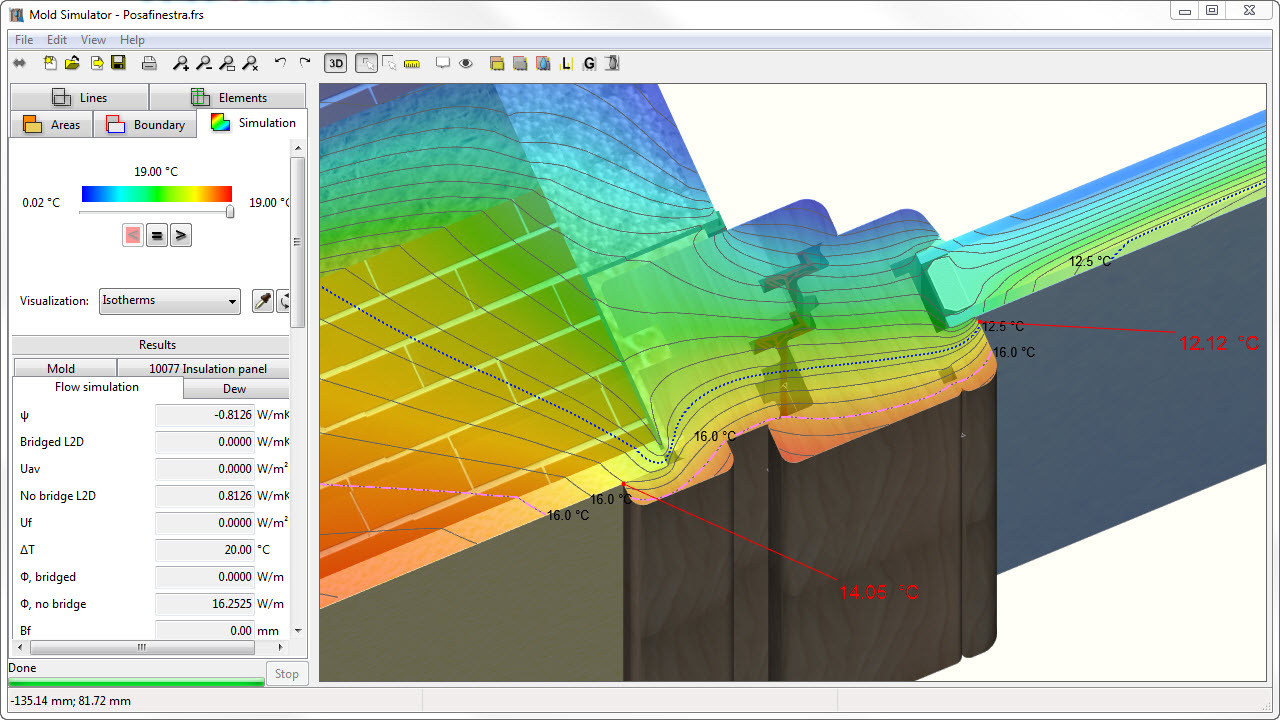
Task: Switch to the Boundary tab
Action: coord(146,125)
